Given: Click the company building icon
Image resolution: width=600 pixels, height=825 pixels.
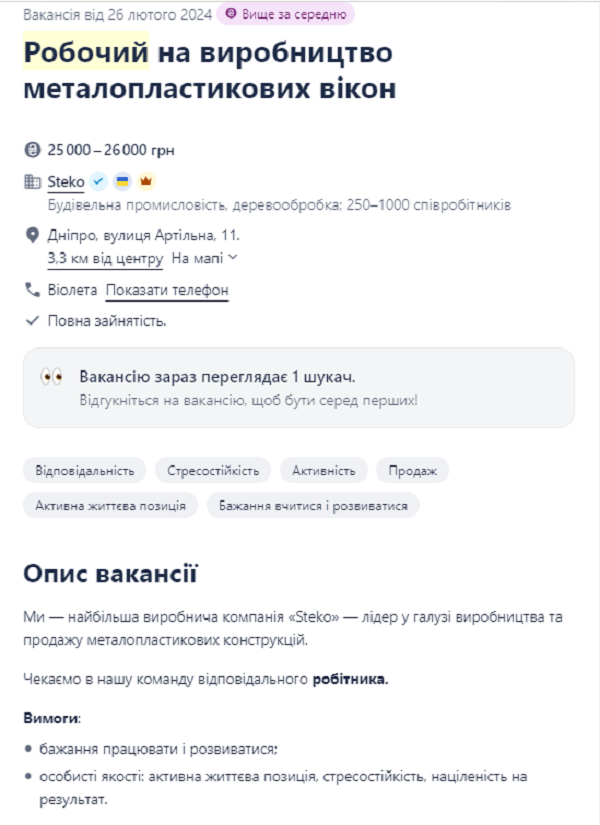Looking at the screenshot, I should coord(32,182).
